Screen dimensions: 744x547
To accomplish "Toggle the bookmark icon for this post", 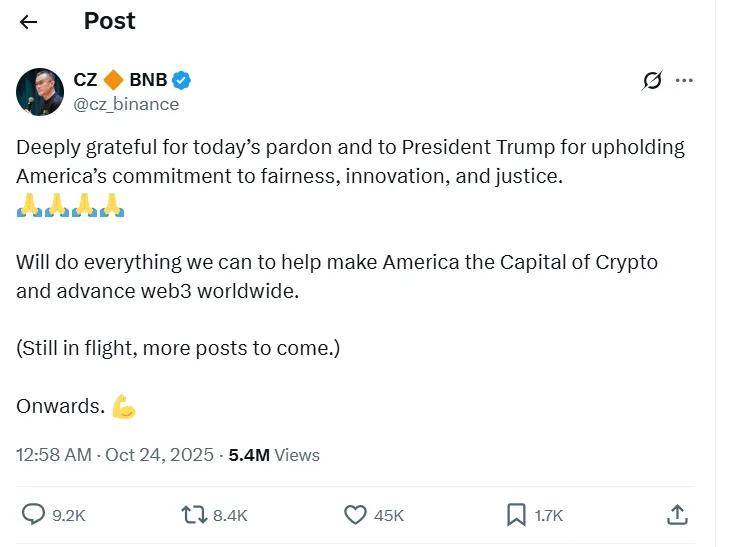I will pyautogui.click(x=516, y=514).
